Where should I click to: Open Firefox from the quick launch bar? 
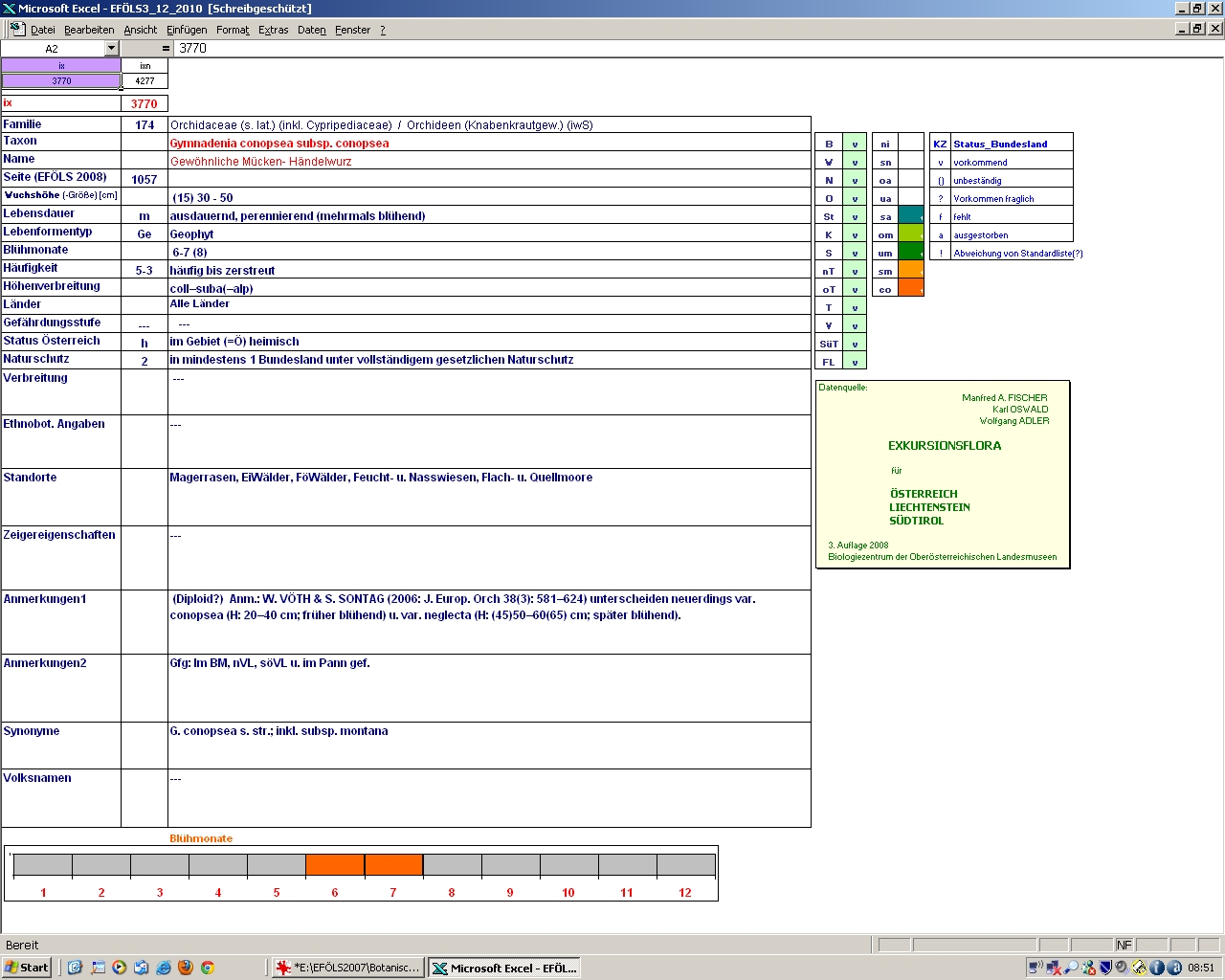click(186, 968)
